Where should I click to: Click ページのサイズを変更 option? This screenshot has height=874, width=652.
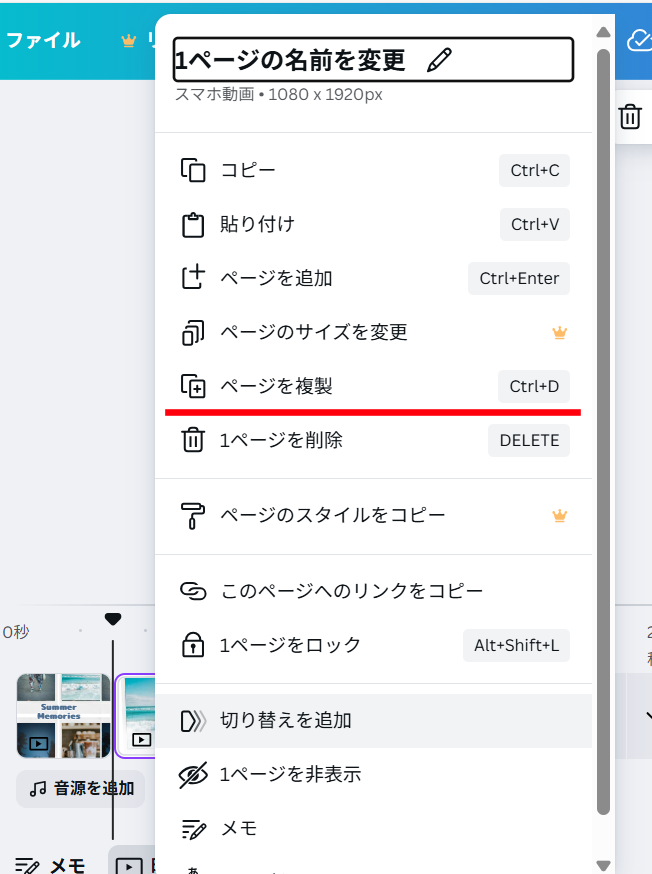click(373, 332)
